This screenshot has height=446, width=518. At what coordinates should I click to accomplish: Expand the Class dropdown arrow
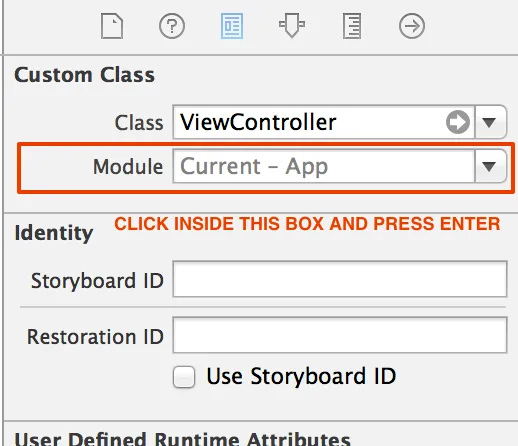[x=489, y=122]
